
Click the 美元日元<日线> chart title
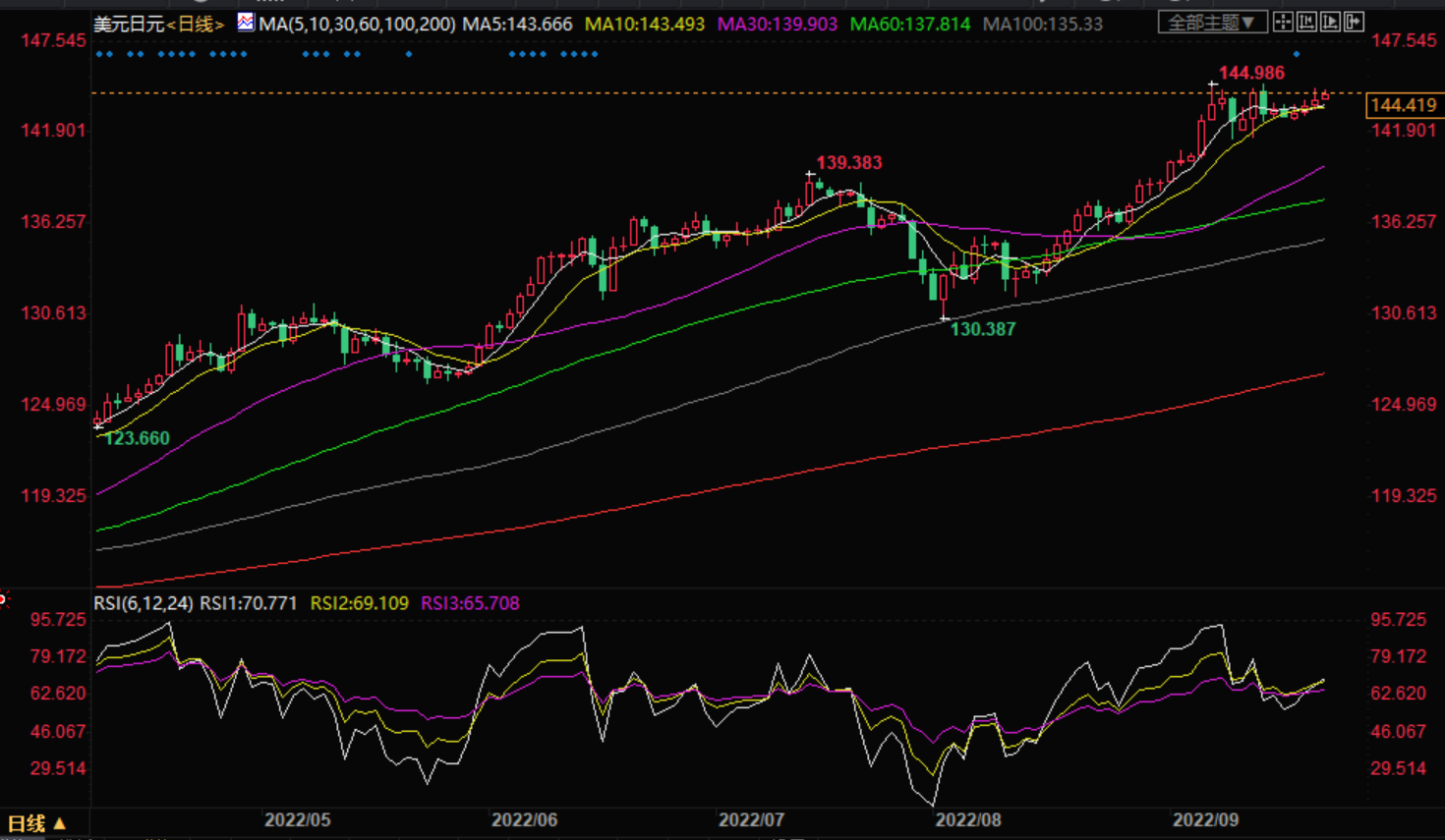[159, 24]
